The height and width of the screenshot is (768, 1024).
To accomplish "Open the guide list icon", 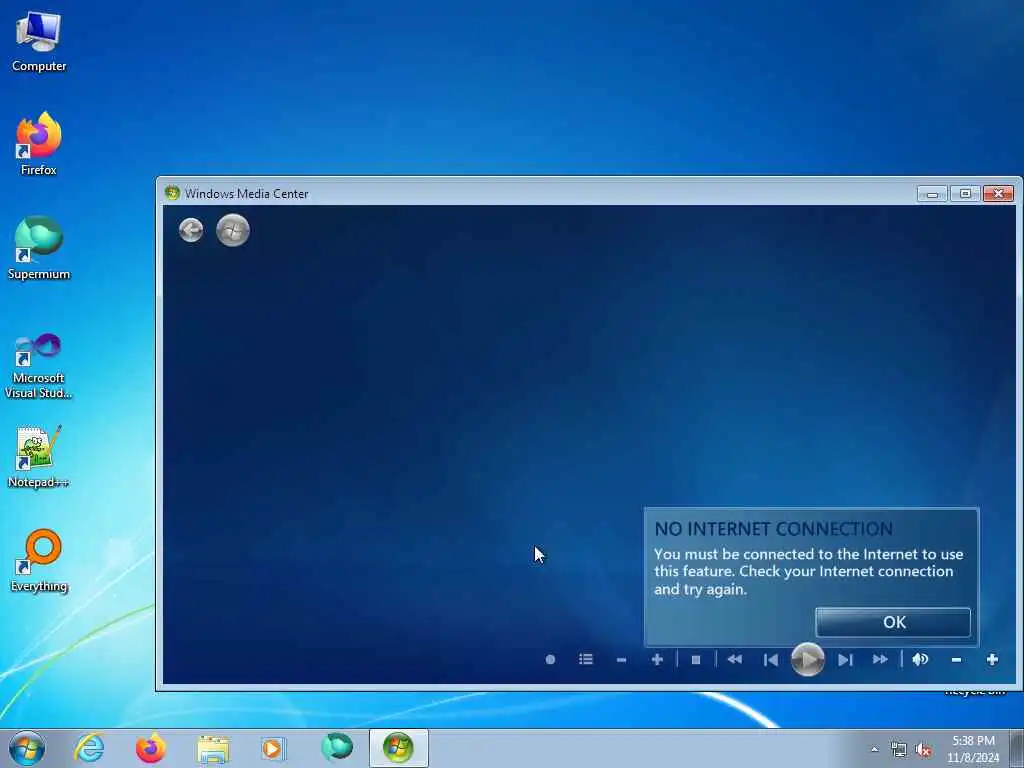I will click(586, 660).
